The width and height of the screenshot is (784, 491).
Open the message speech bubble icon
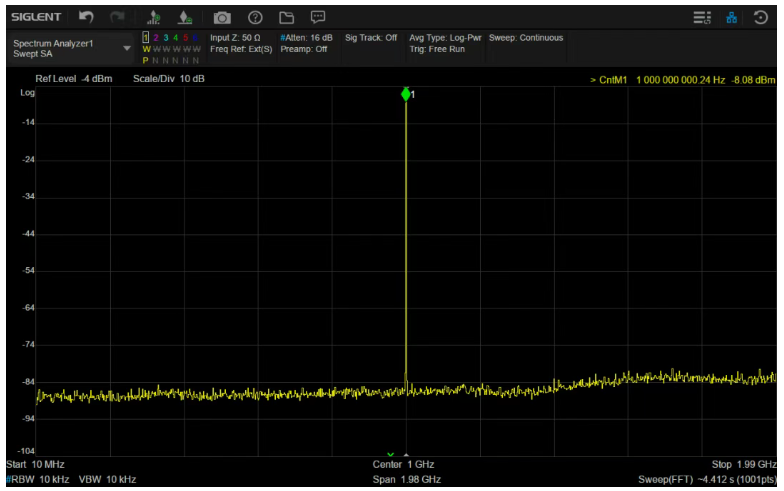[x=318, y=18]
